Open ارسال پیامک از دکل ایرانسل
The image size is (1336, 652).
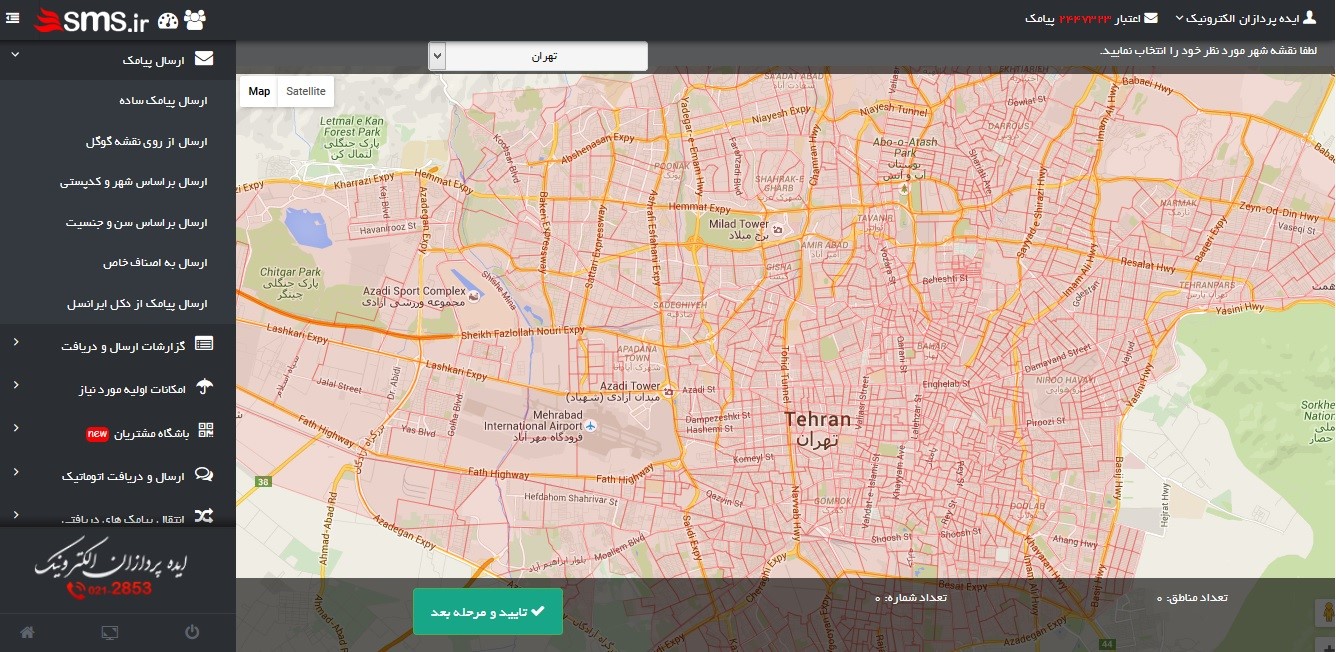point(137,303)
